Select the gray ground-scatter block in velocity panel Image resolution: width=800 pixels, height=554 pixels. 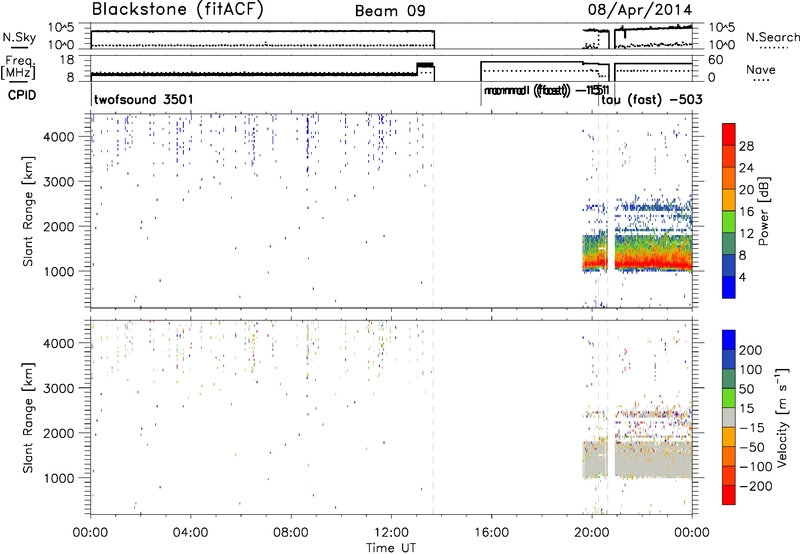(654, 460)
